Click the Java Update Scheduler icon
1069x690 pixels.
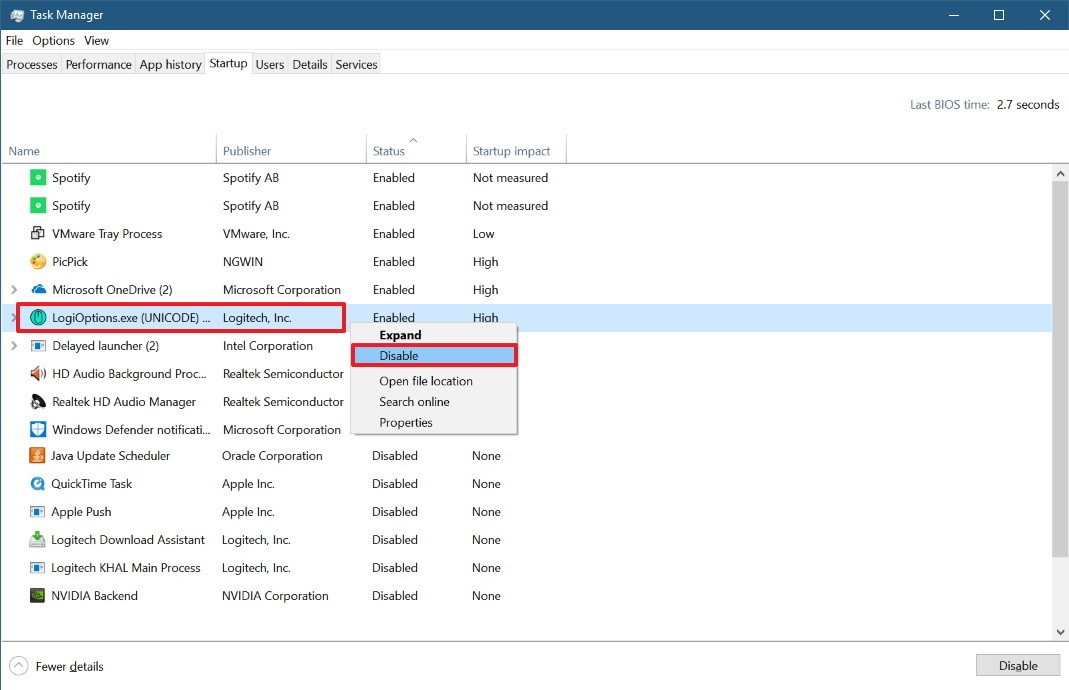[38, 456]
